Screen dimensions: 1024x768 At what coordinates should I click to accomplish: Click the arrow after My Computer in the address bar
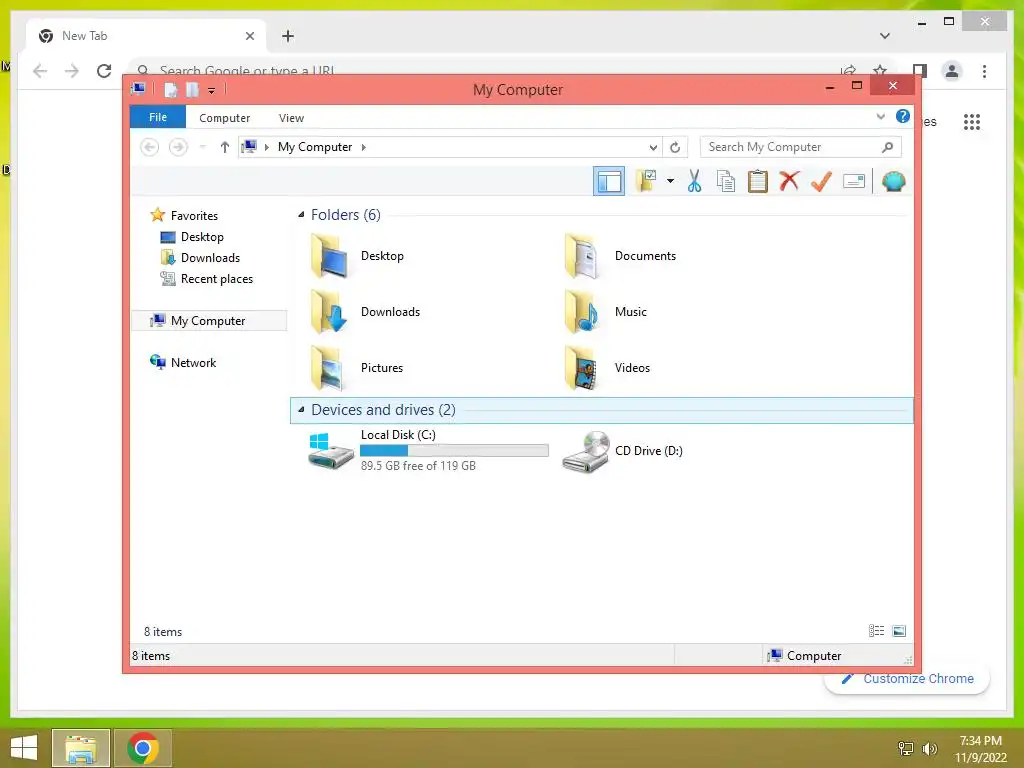364,147
